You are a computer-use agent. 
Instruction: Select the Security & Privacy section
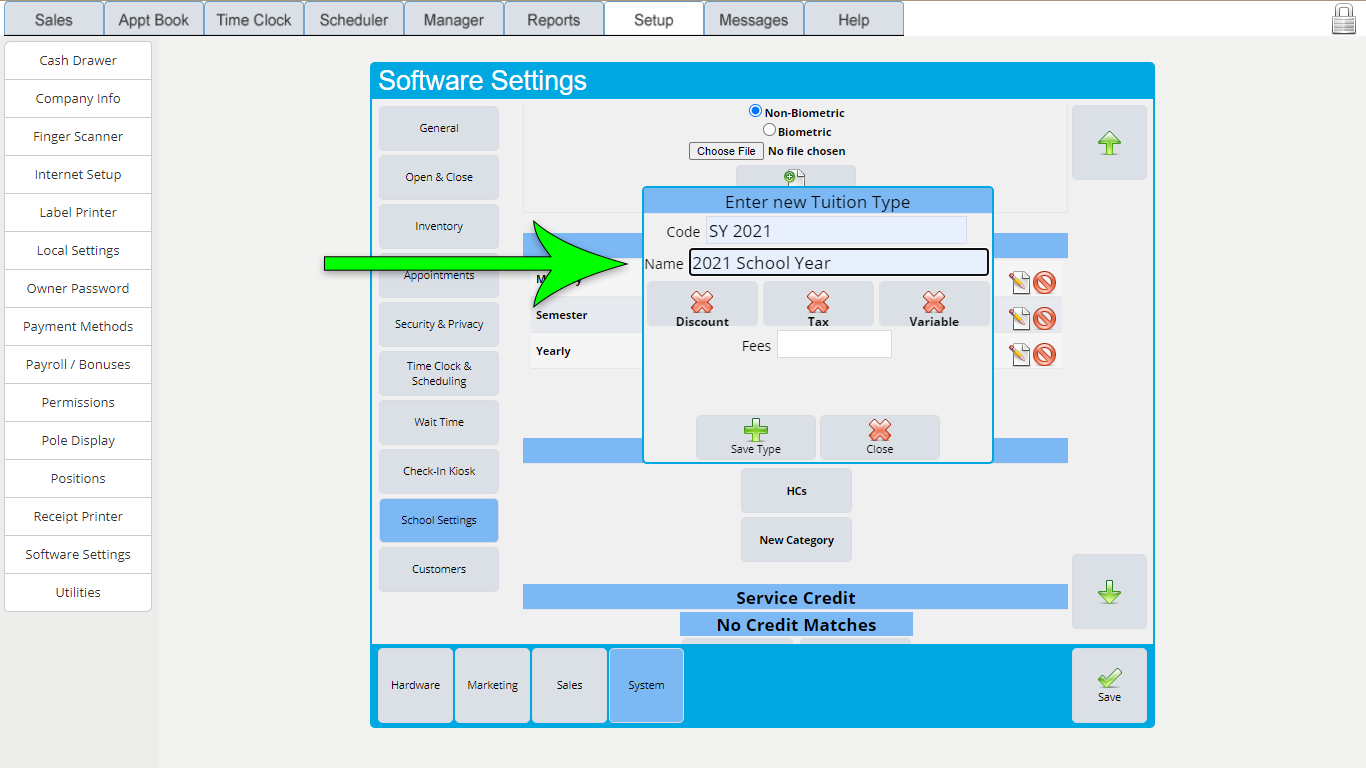click(439, 324)
